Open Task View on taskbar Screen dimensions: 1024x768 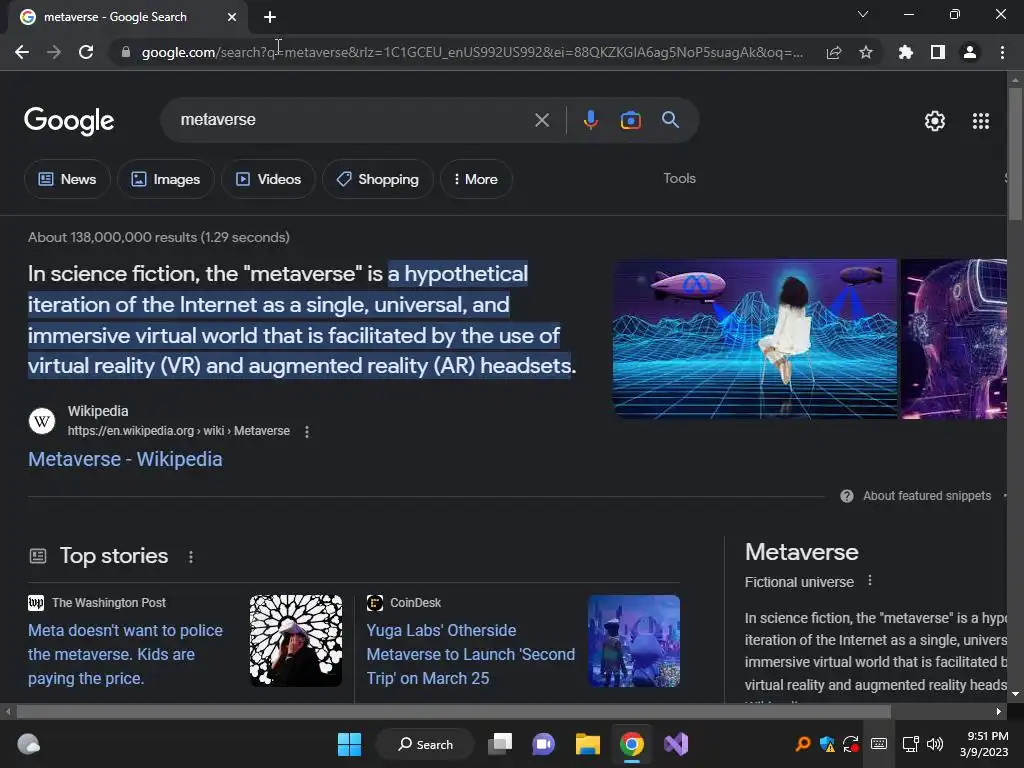pyautogui.click(x=500, y=744)
